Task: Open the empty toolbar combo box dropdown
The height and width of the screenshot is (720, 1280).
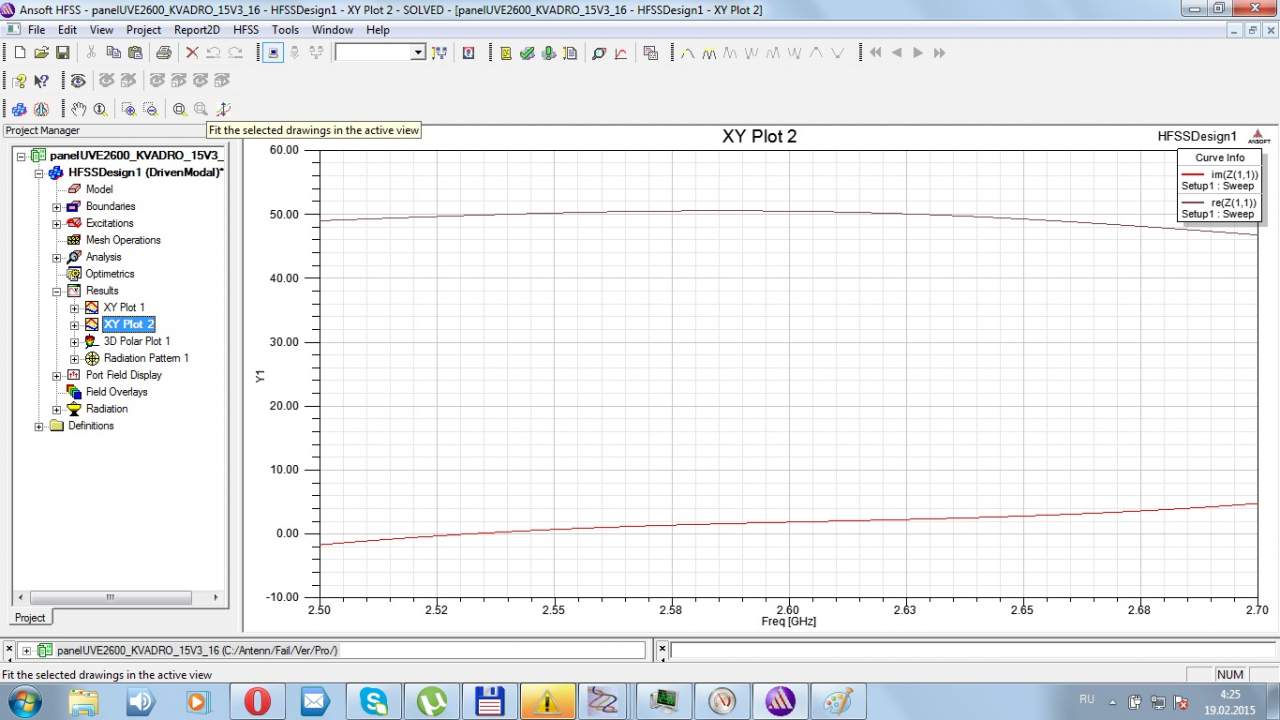Action: 418,53
